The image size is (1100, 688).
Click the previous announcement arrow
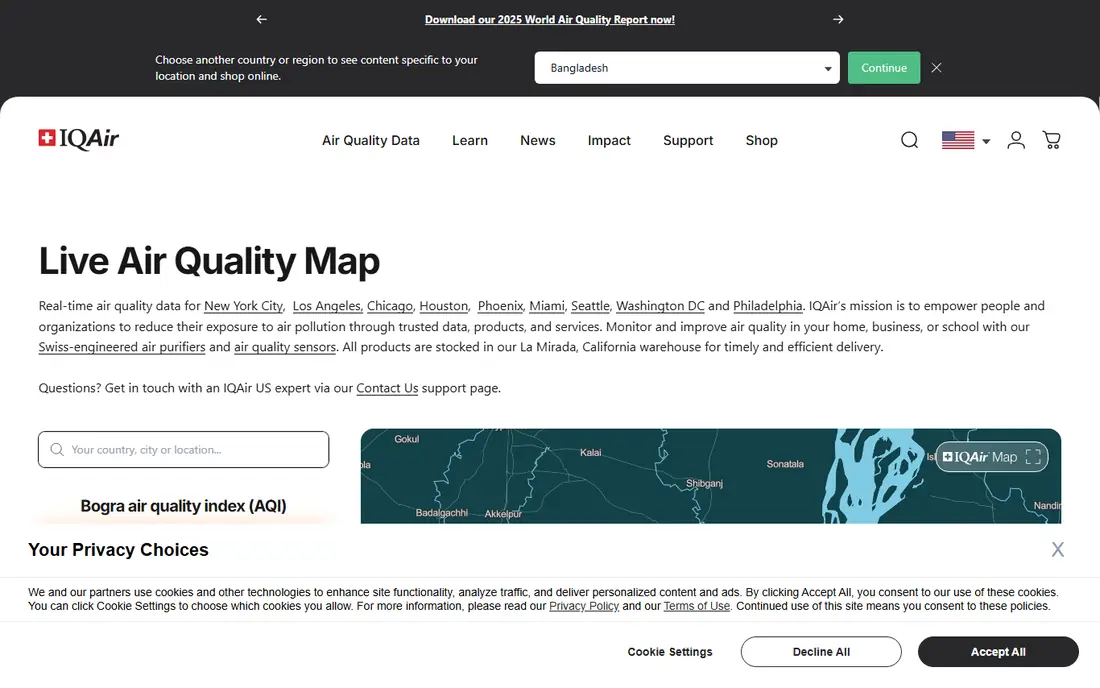pyautogui.click(x=262, y=20)
